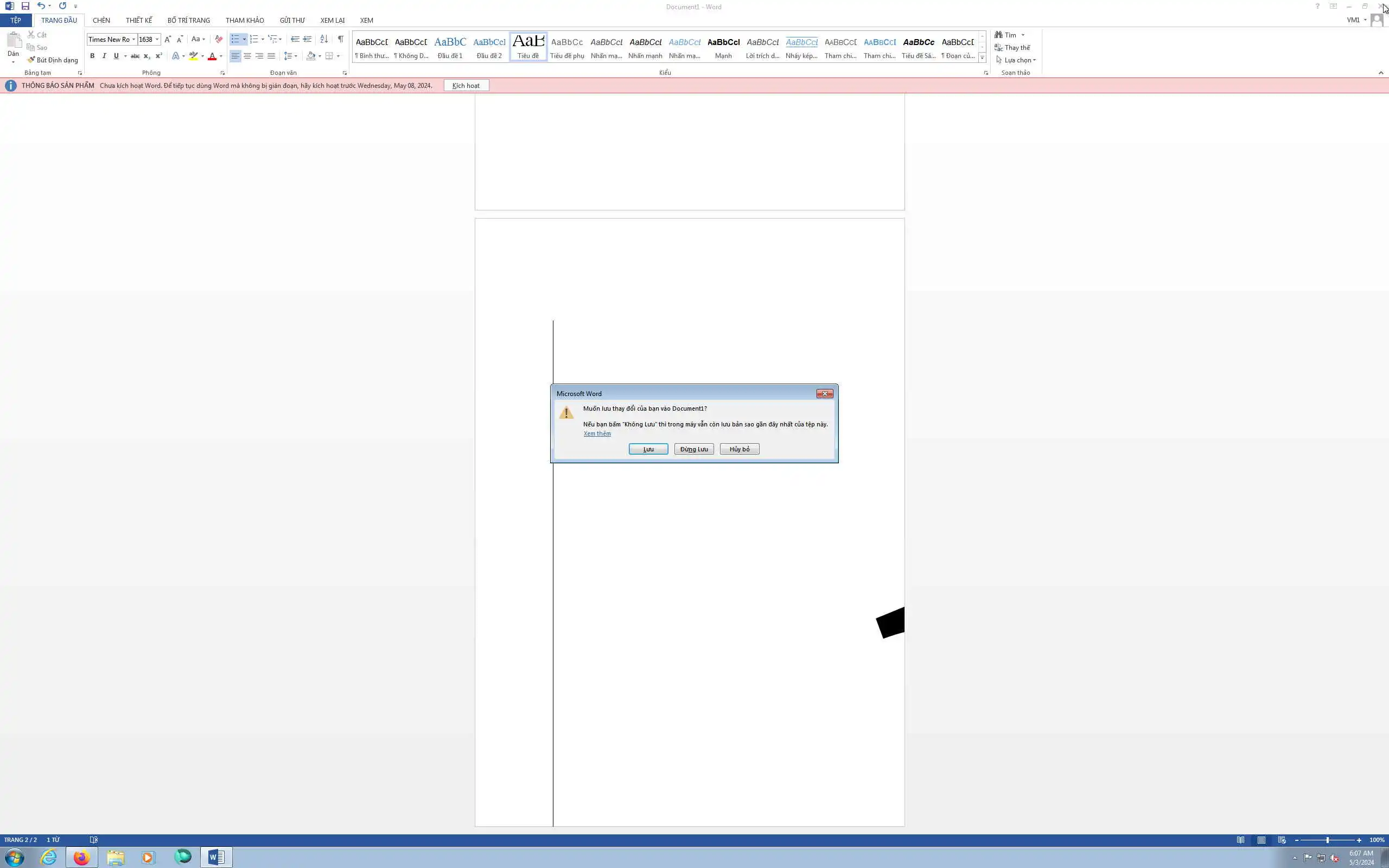Toggle show paragraph marks pilcrow
The height and width of the screenshot is (868, 1389).
[x=340, y=39]
